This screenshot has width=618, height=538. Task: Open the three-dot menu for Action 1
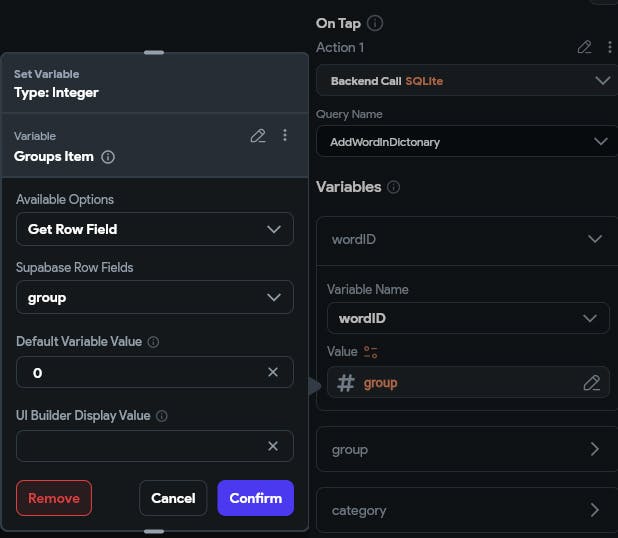point(609,47)
